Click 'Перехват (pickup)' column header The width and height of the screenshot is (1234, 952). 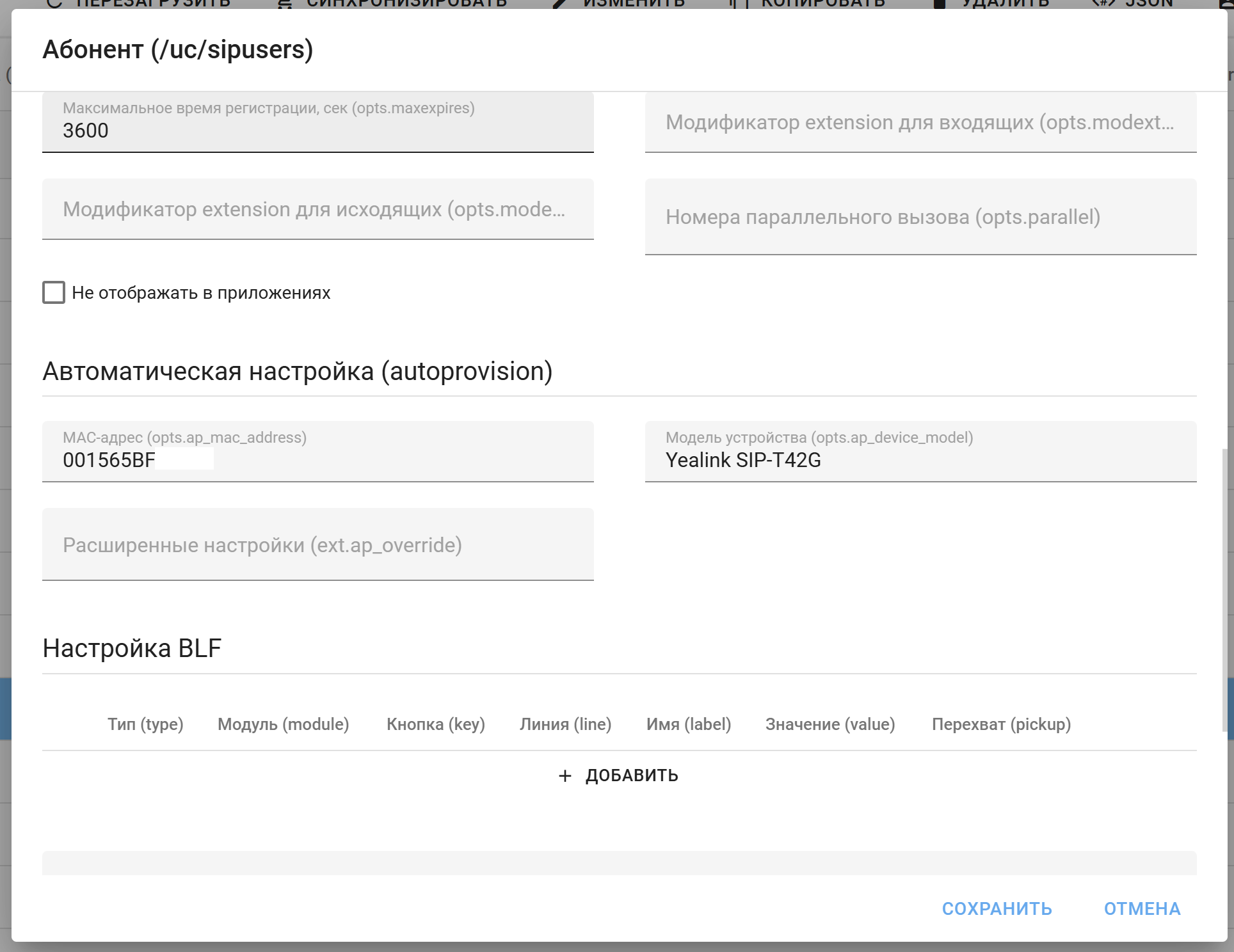pos(1001,724)
